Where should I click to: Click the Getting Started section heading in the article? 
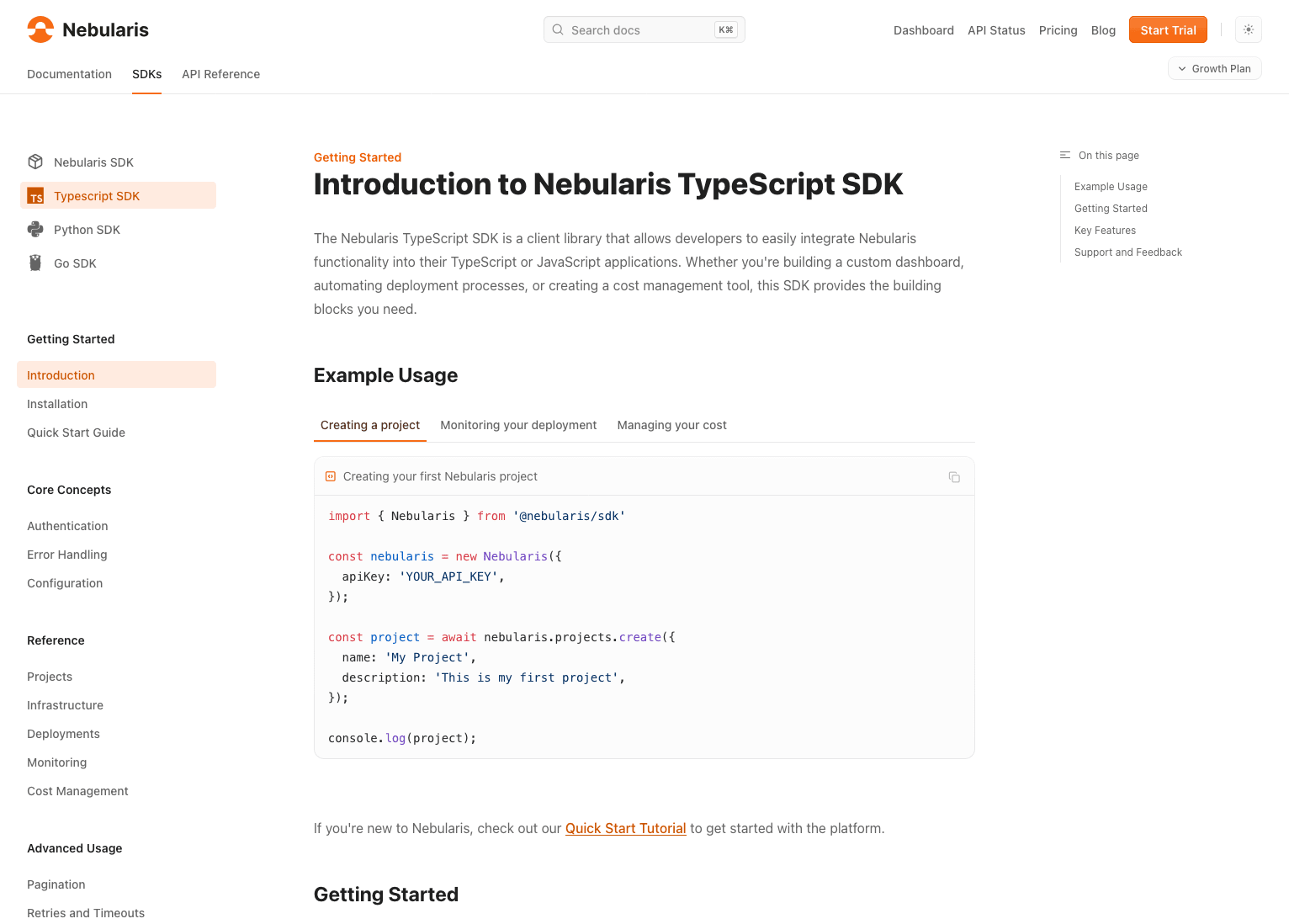386,895
